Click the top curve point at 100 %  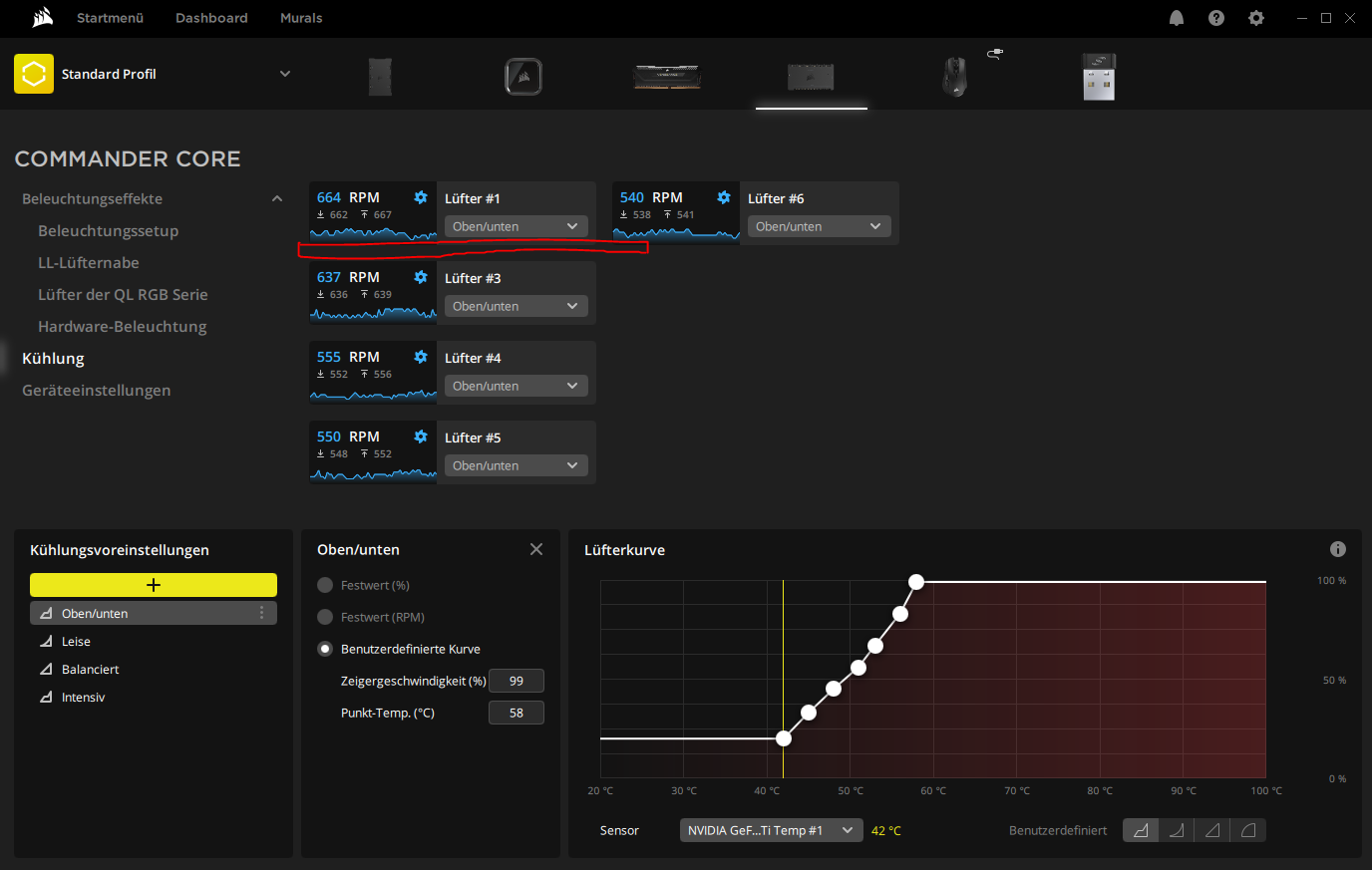[916, 581]
